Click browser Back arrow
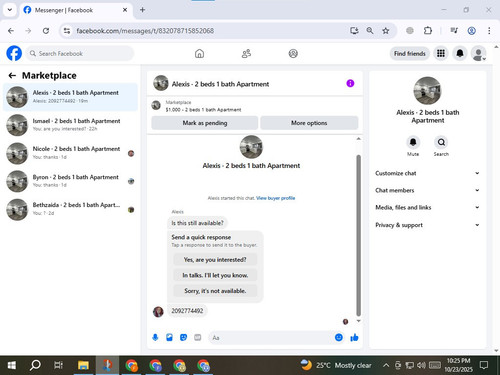This screenshot has width=500, height=375. click(11, 31)
